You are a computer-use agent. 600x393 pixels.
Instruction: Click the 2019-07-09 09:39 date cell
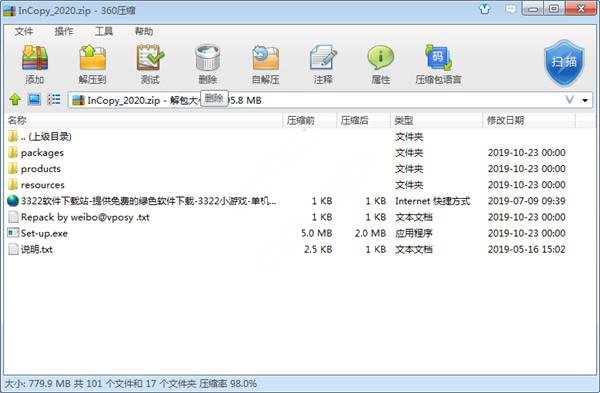pos(527,201)
